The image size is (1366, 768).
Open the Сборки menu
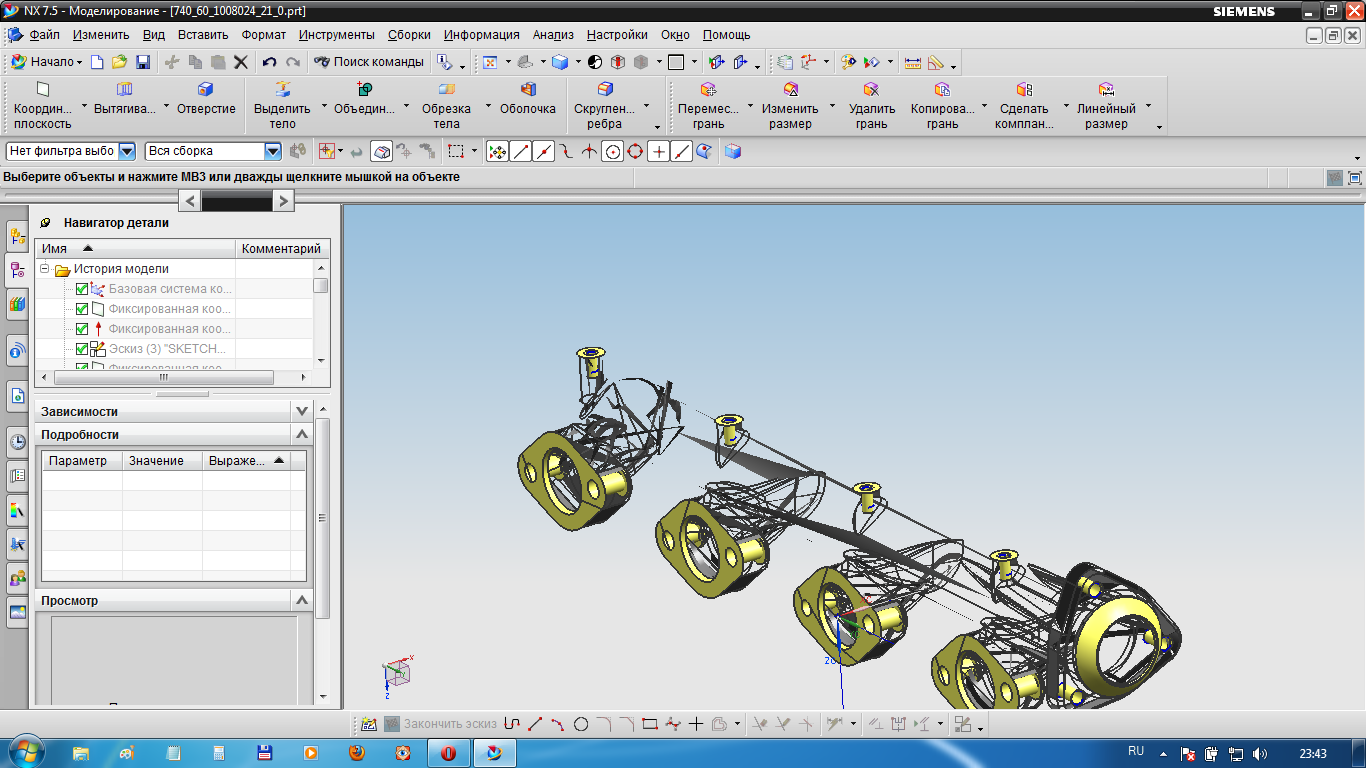(410, 34)
